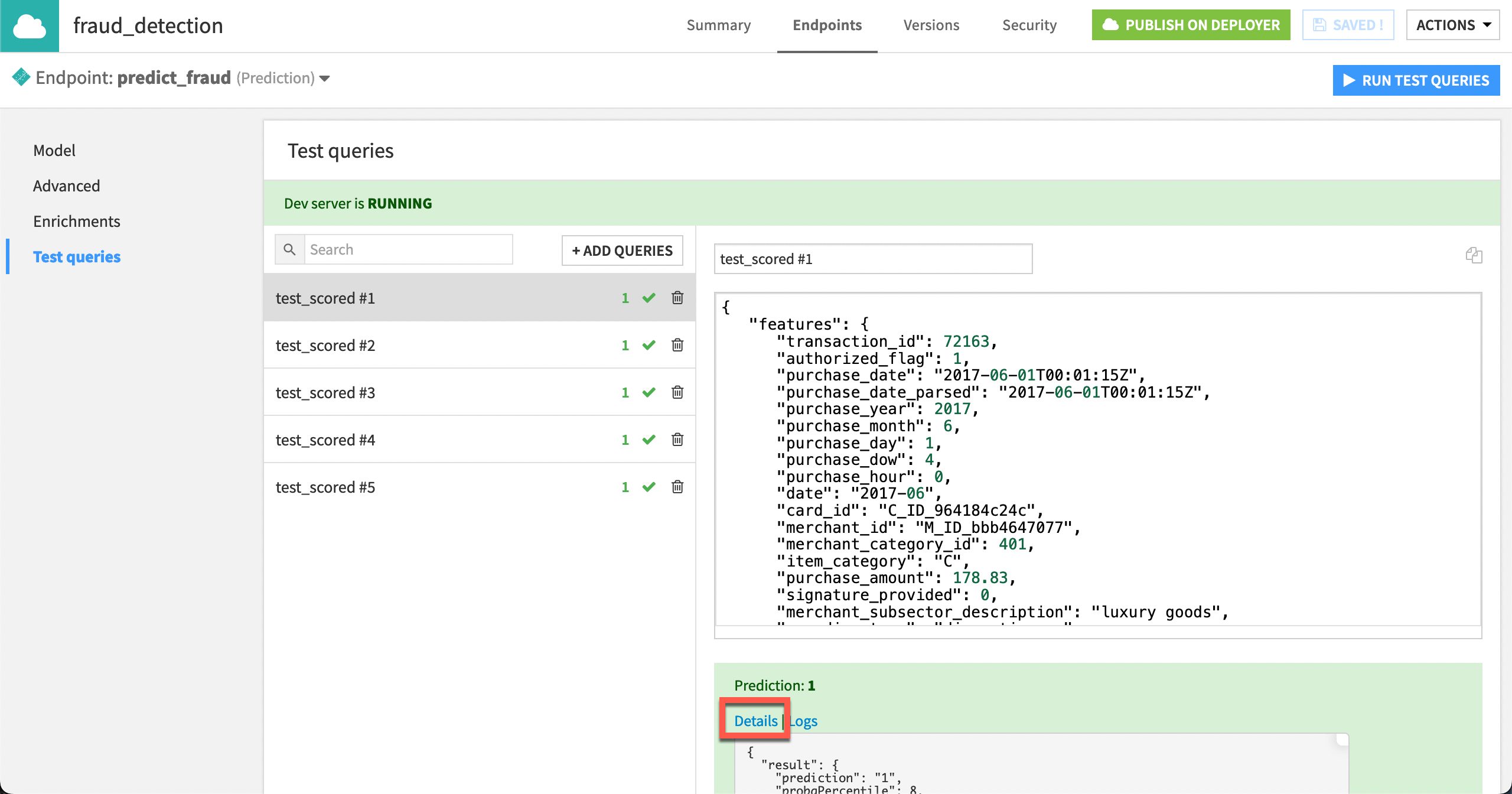The height and width of the screenshot is (794, 1512).
Task: Delete test_scored #5 using its trash icon
Action: click(x=677, y=486)
